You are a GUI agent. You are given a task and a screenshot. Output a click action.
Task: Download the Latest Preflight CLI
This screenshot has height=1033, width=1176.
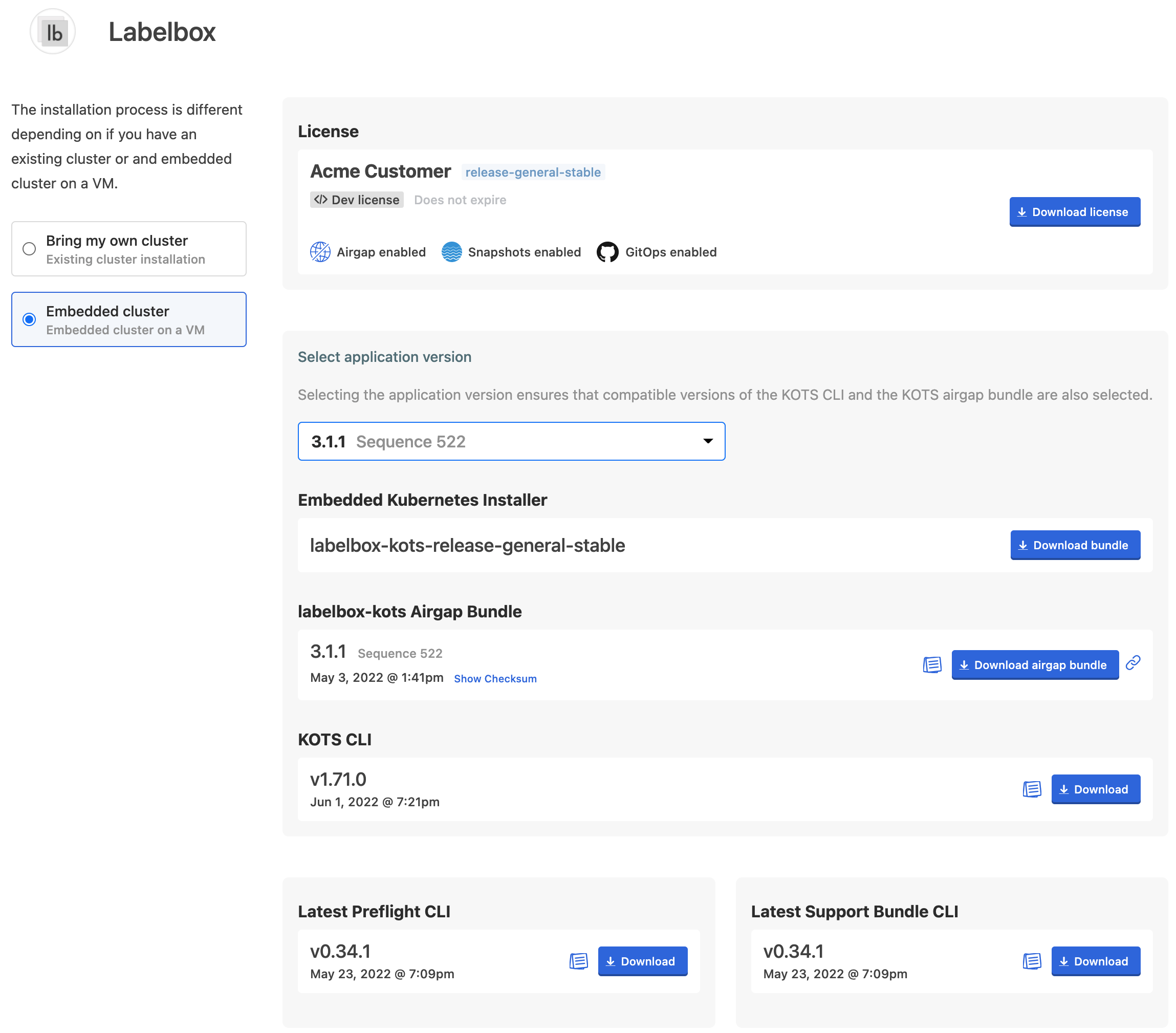[x=642, y=961]
